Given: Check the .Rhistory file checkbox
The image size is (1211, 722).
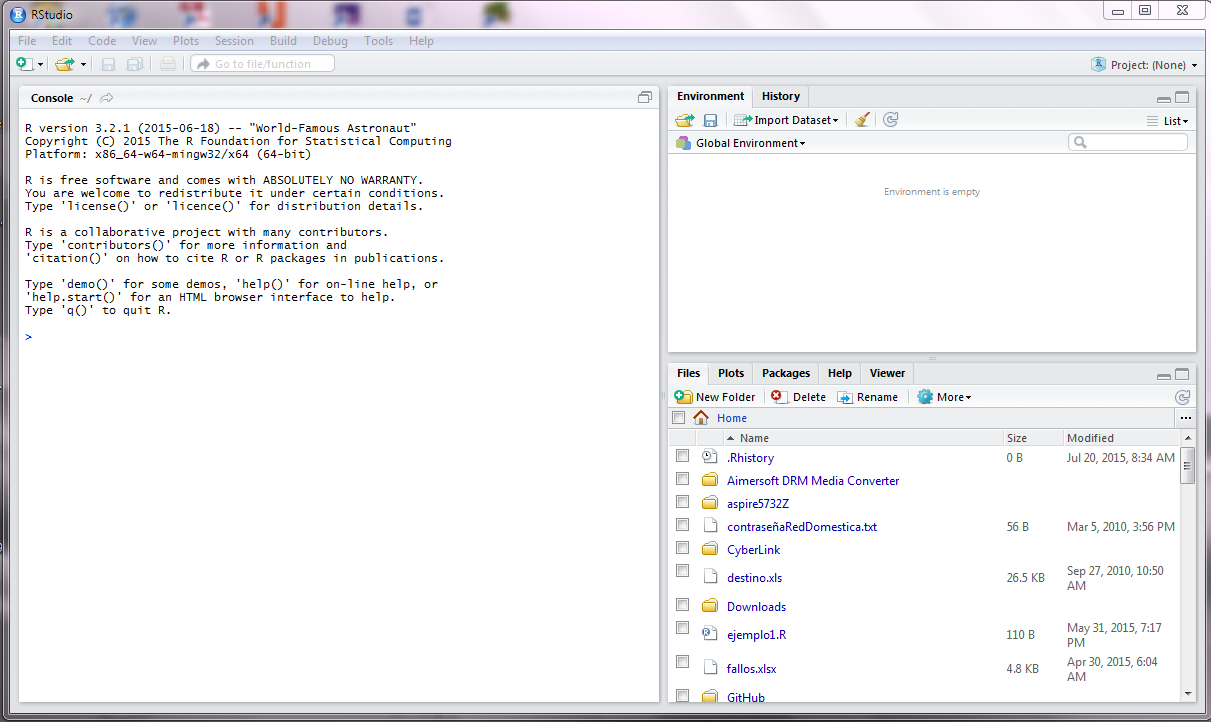Looking at the screenshot, I should point(682,456).
